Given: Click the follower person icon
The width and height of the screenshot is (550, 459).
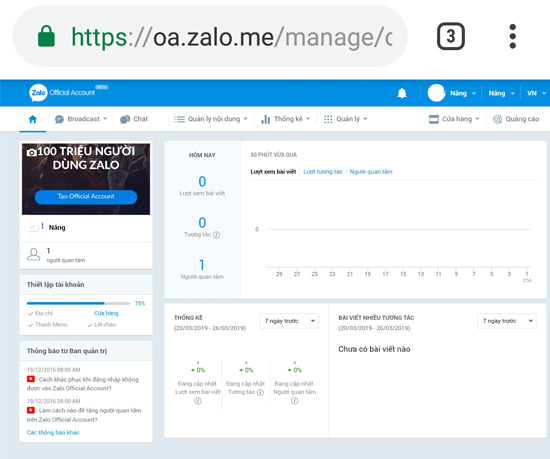Looking at the screenshot, I should tap(34, 254).
